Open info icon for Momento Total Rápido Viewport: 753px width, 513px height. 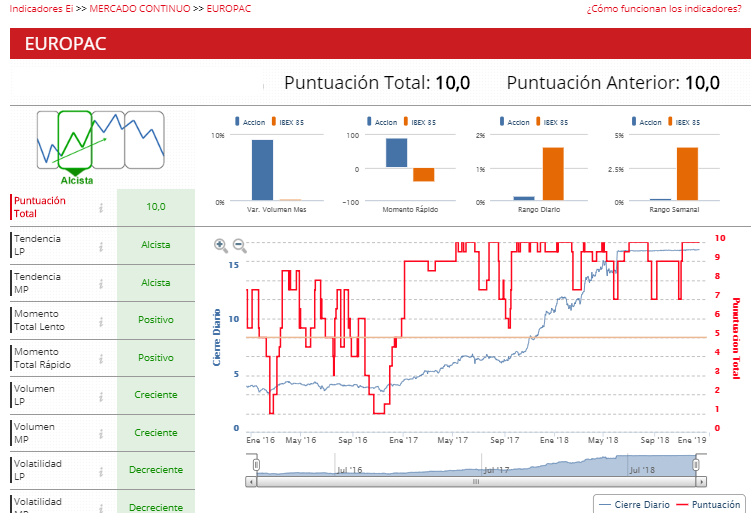coord(101,359)
